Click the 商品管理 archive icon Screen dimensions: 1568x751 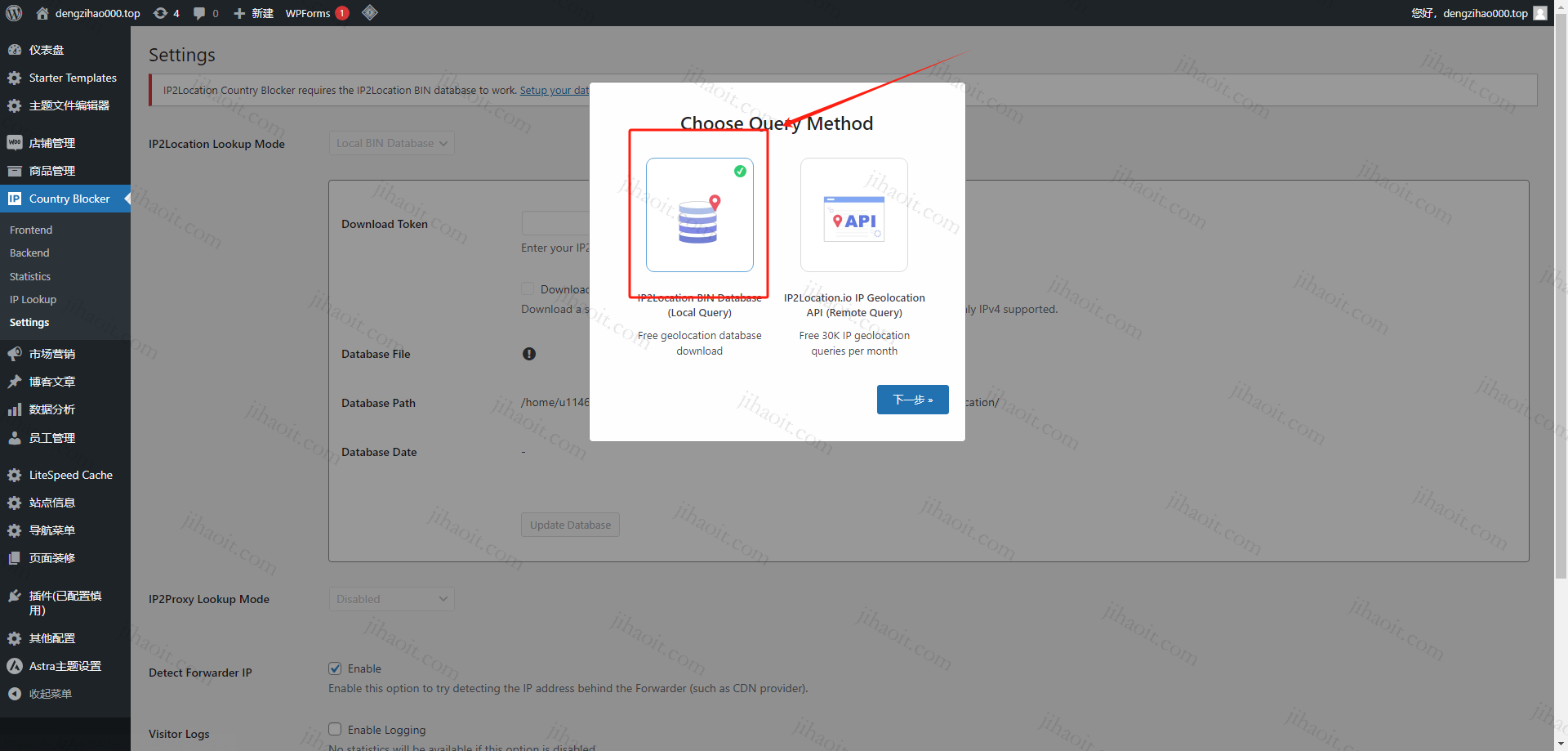15,171
